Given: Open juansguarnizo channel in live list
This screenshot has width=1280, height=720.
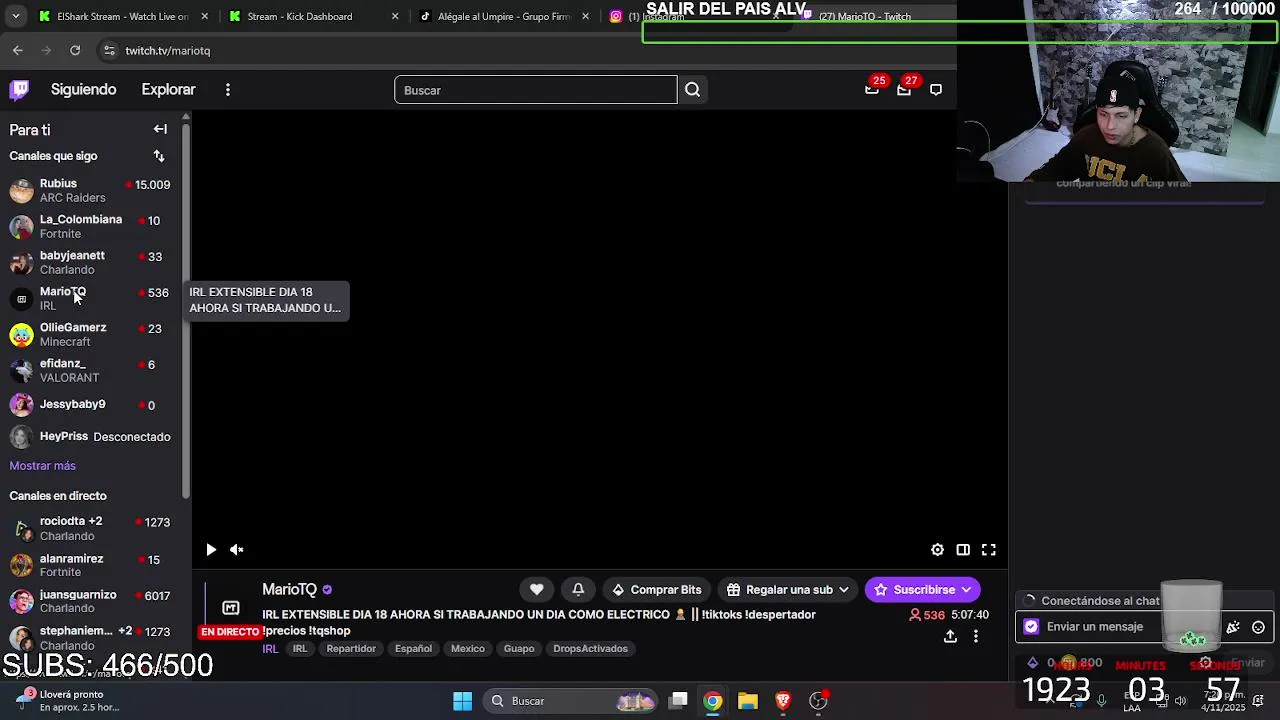Looking at the screenshot, I should click(x=90, y=601).
